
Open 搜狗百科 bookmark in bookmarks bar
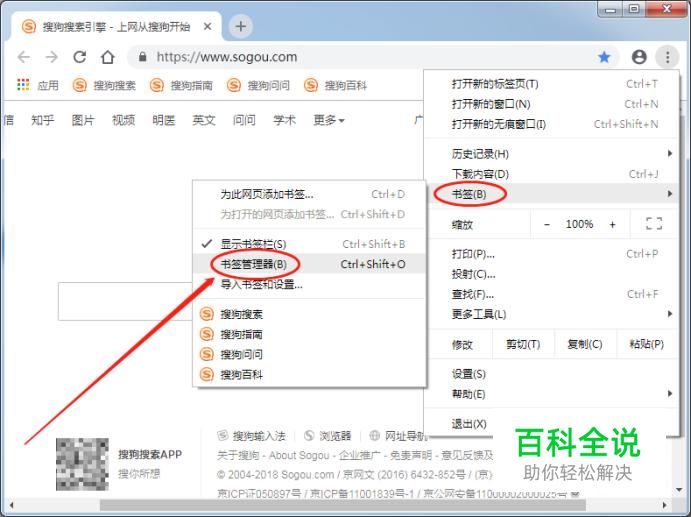tap(336, 85)
